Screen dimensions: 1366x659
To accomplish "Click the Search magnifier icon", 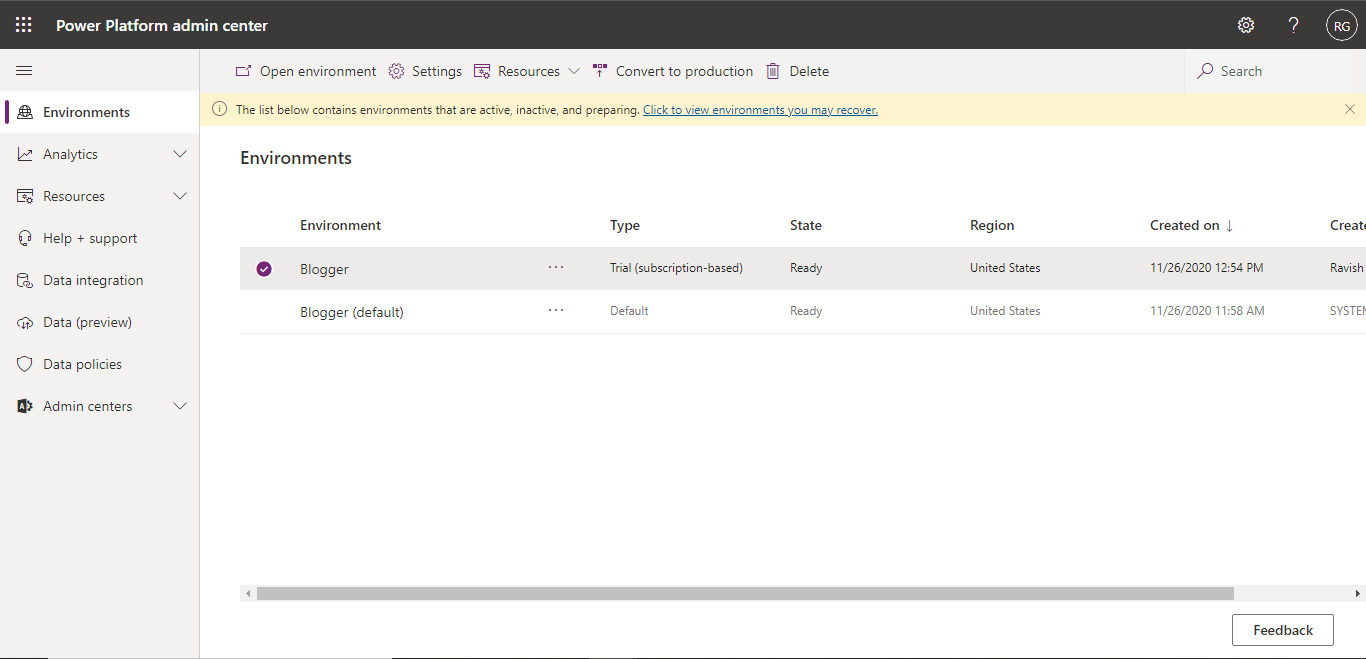I will [x=1205, y=71].
